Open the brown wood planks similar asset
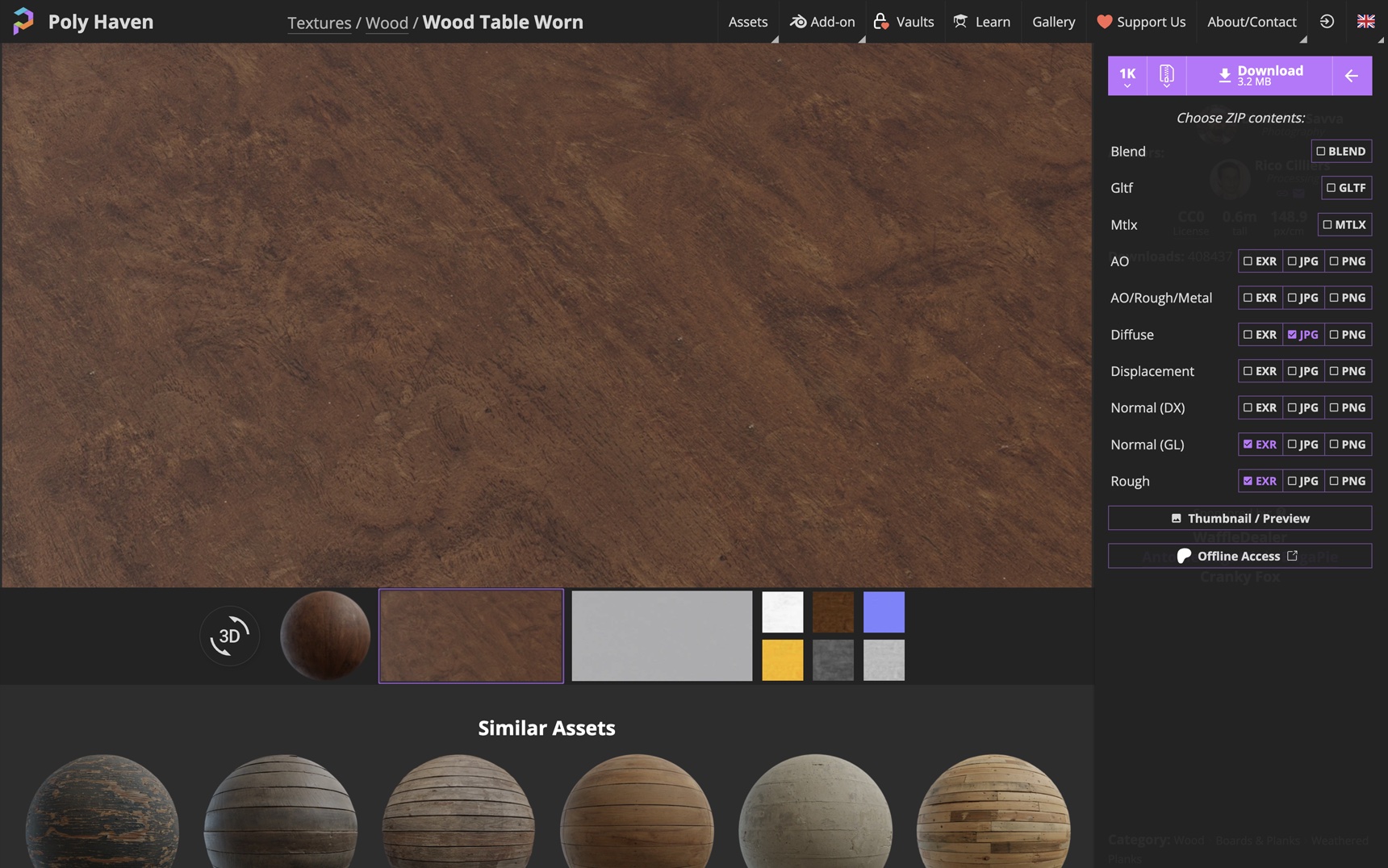 coord(637,812)
